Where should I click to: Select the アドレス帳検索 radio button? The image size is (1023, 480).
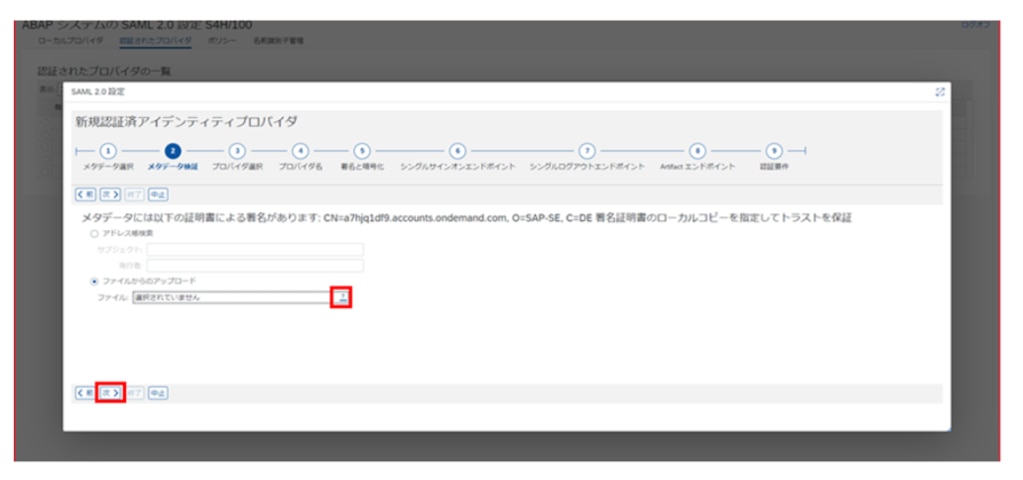coord(94,234)
